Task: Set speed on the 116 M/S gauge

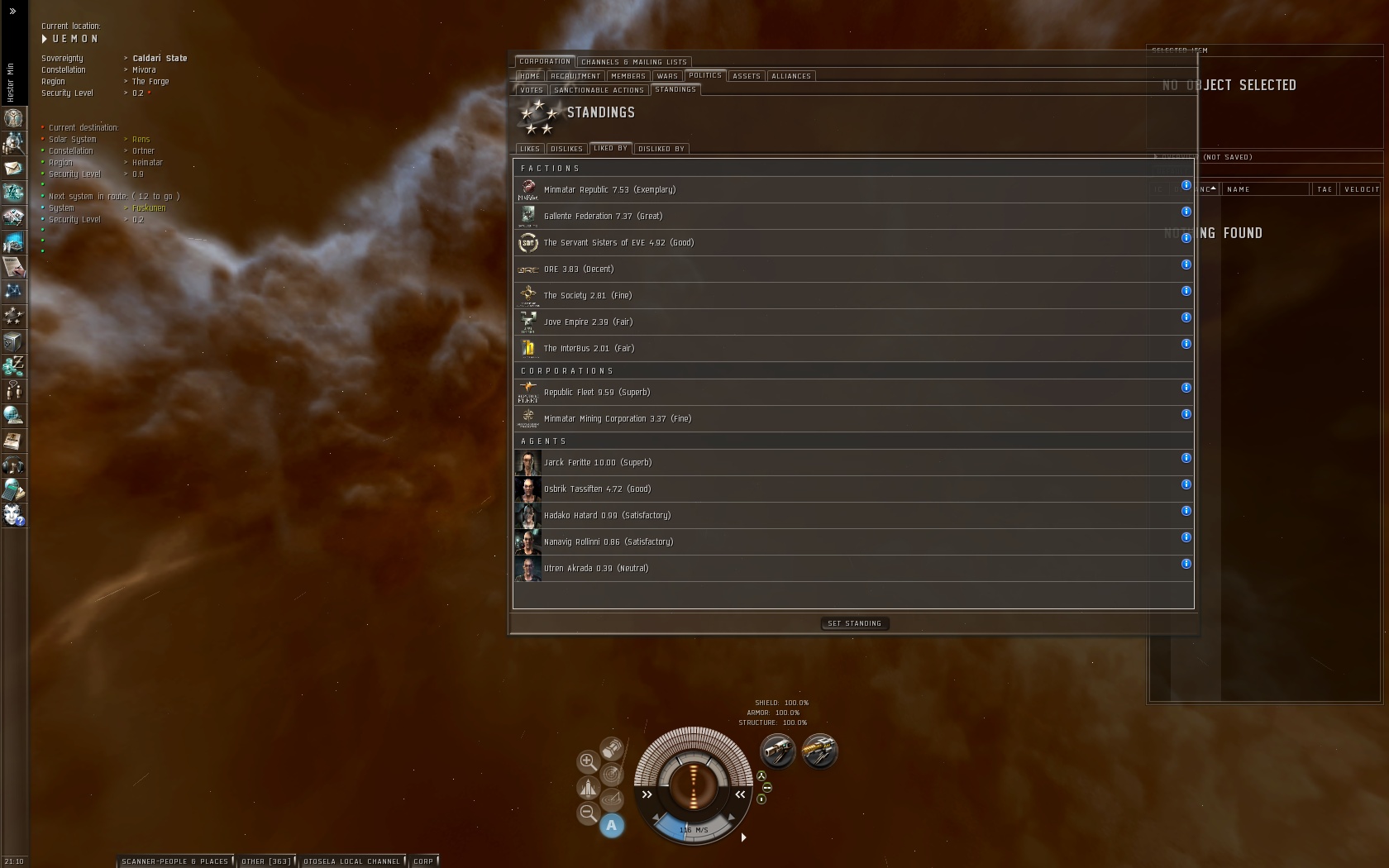Action: coord(694,829)
